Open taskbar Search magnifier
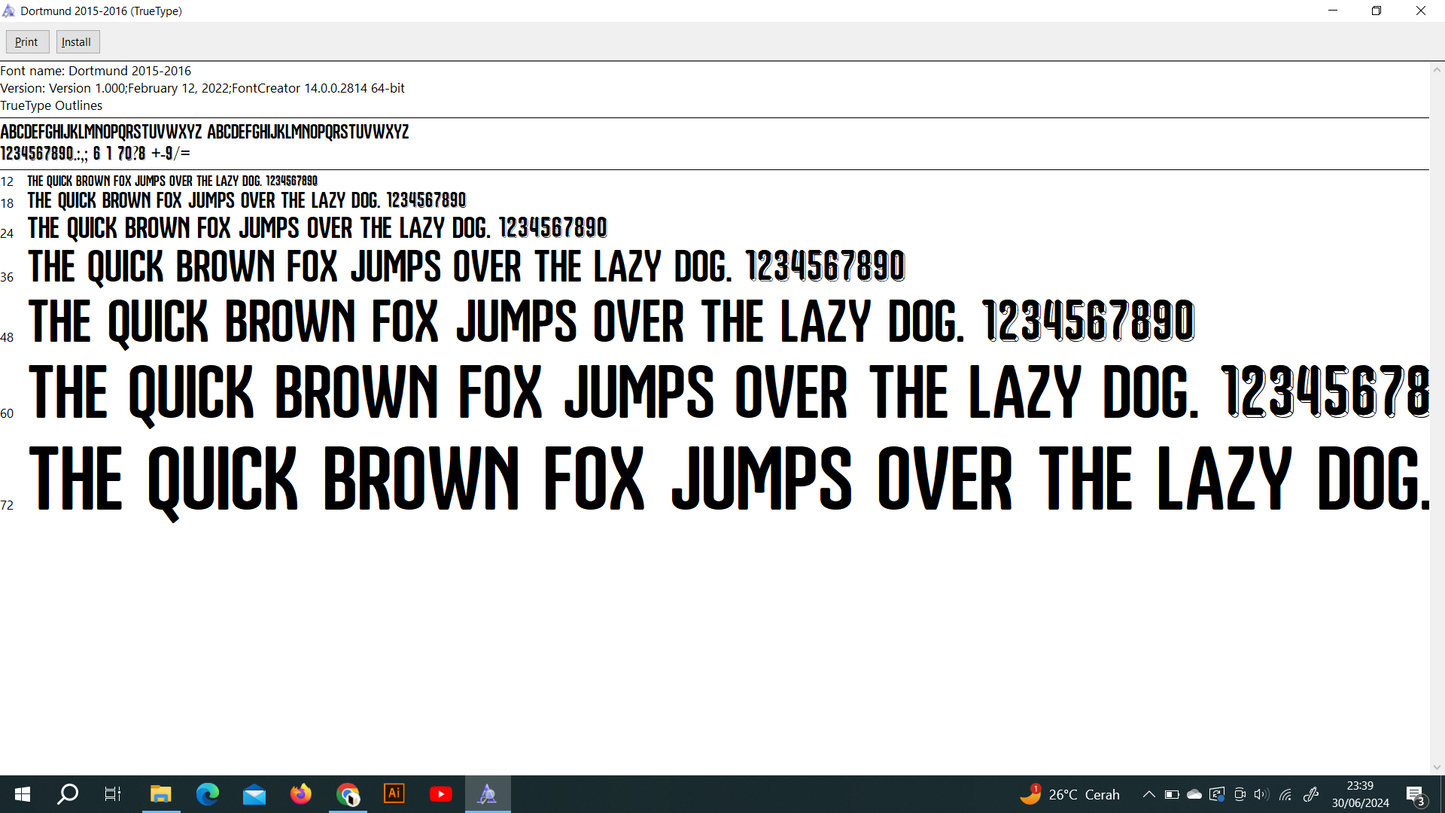 [x=68, y=794]
